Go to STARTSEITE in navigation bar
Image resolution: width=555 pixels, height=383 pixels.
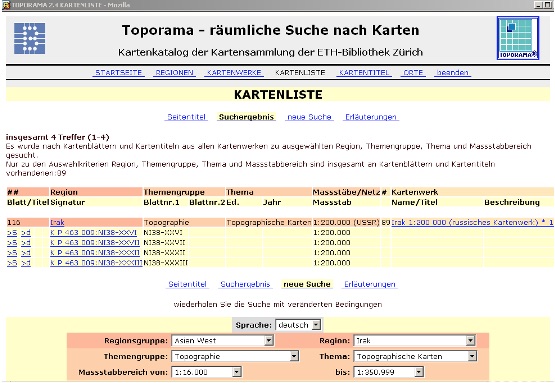[119, 73]
